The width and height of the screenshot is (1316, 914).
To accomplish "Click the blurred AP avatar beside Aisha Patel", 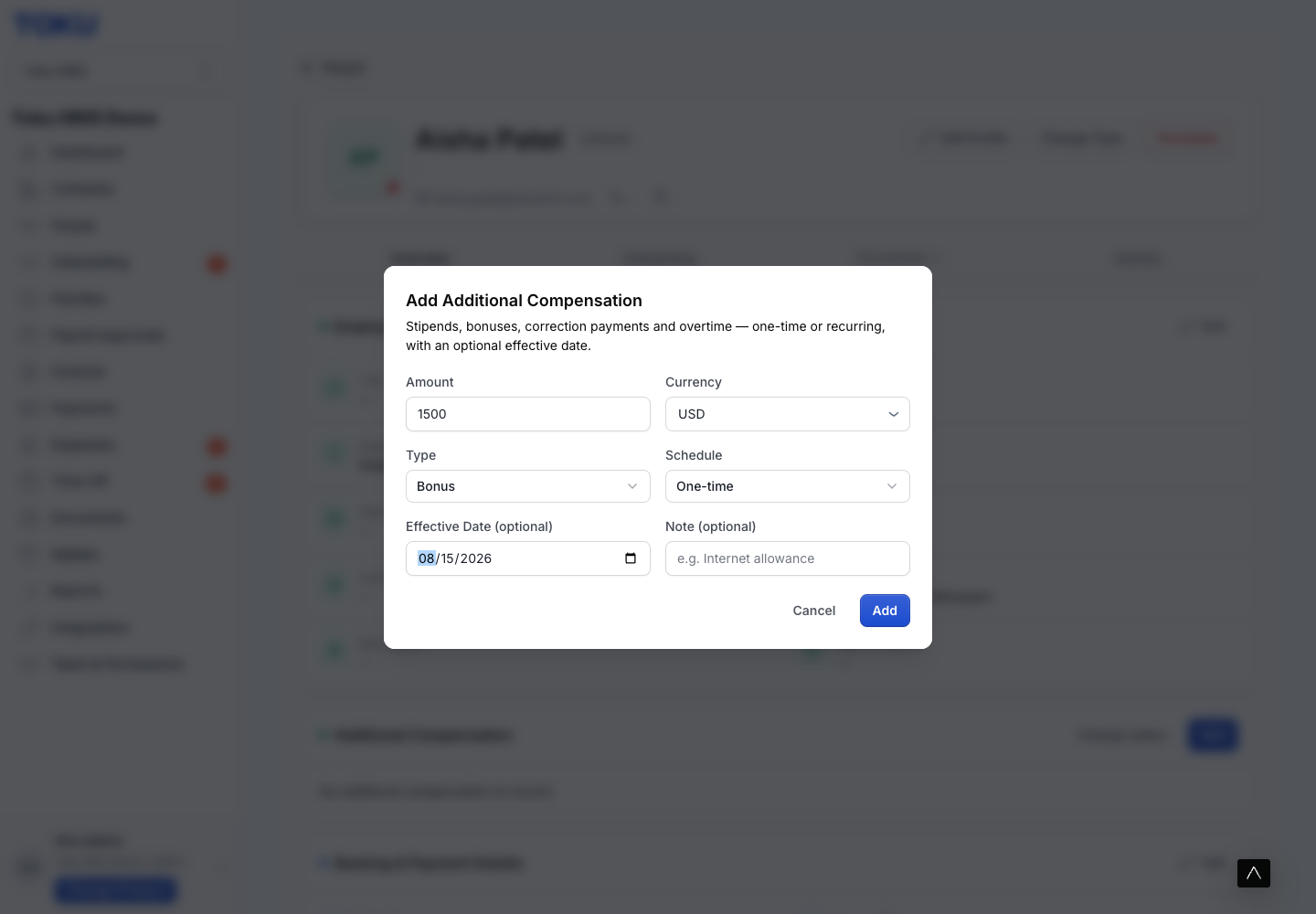I will pos(364,159).
